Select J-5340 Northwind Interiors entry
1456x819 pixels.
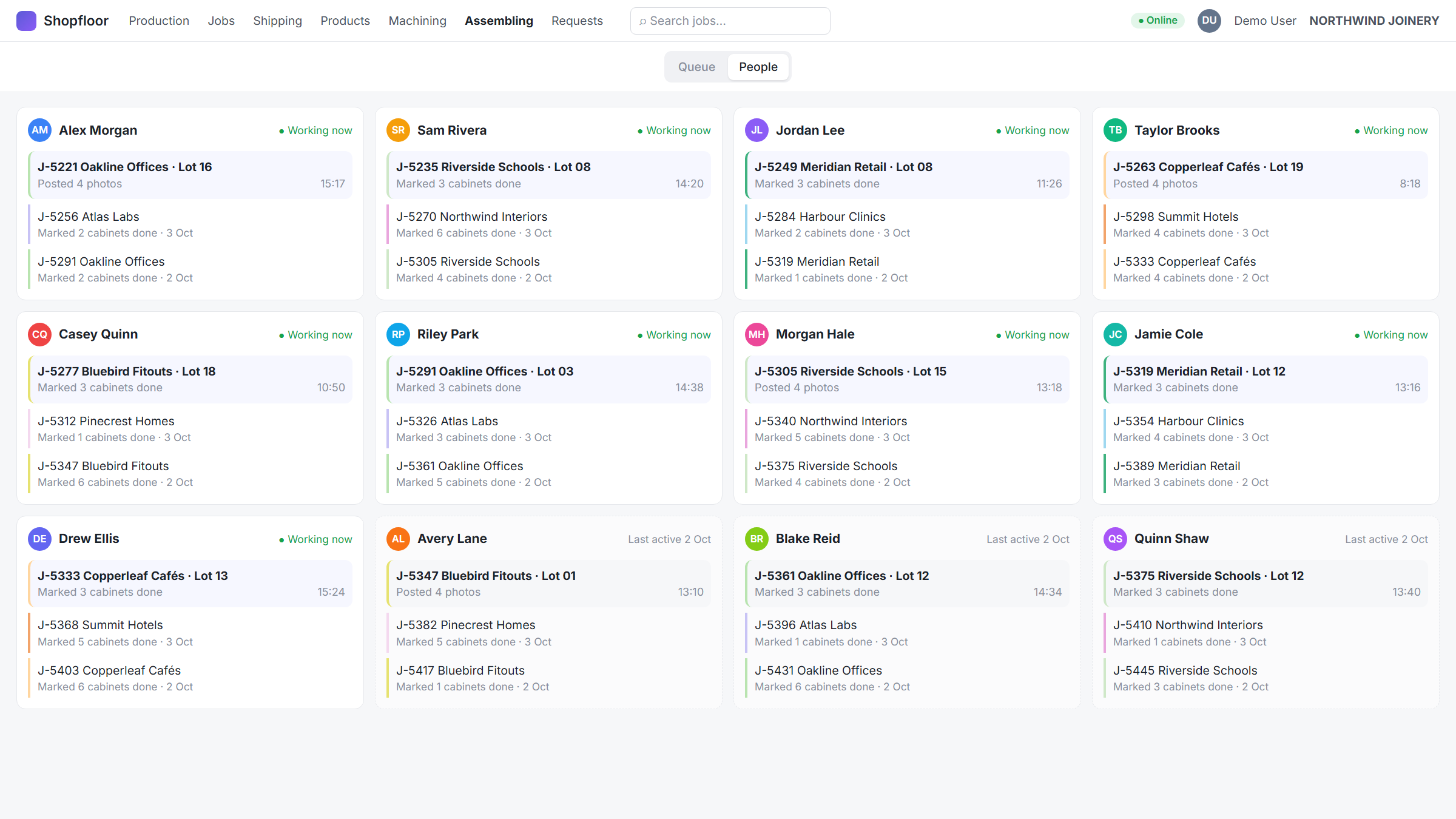pos(907,429)
